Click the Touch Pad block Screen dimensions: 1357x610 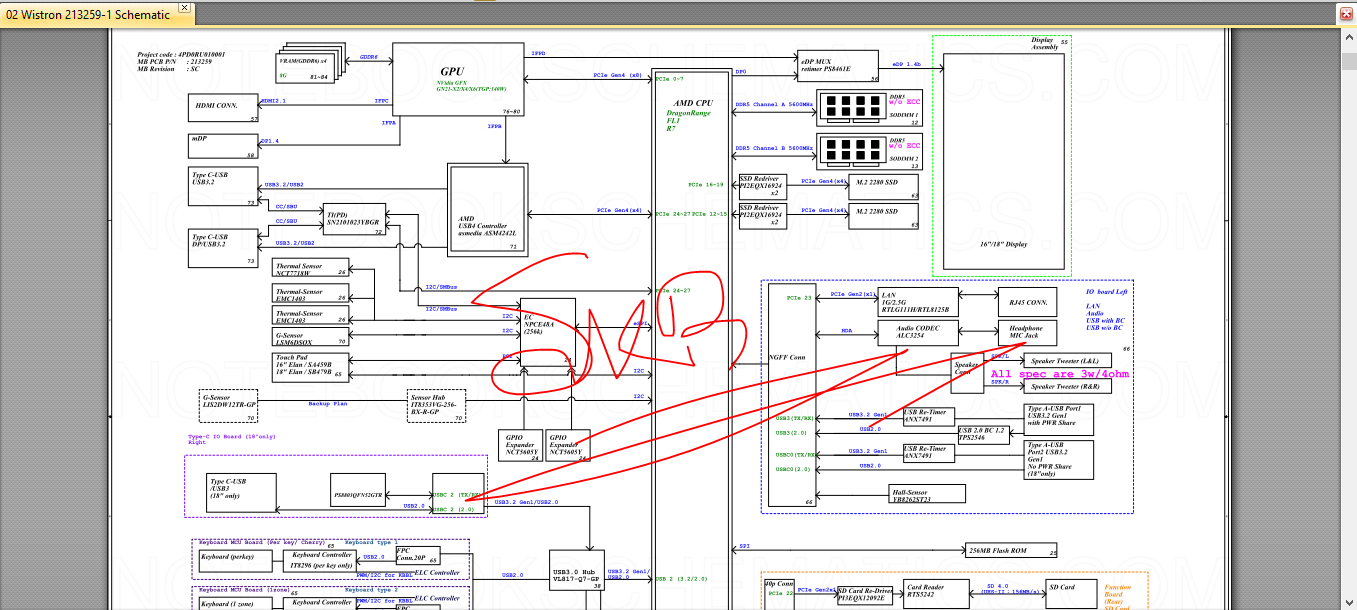pos(310,366)
